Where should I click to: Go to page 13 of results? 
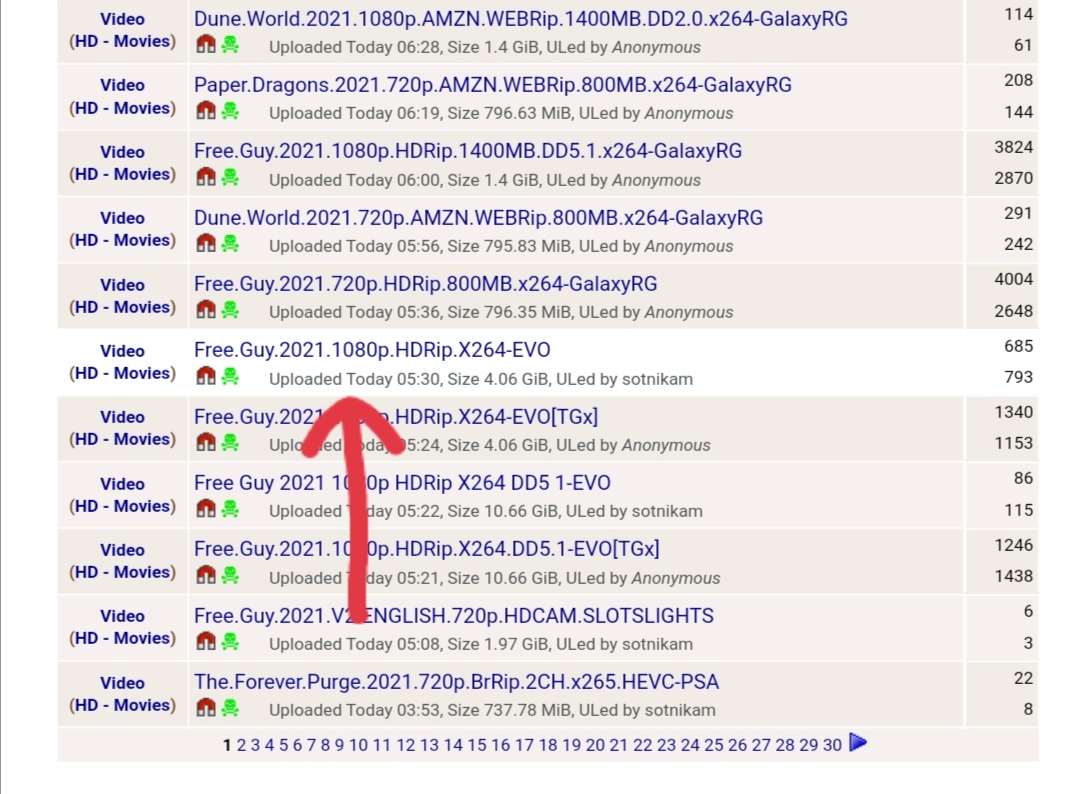click(429, 745)
